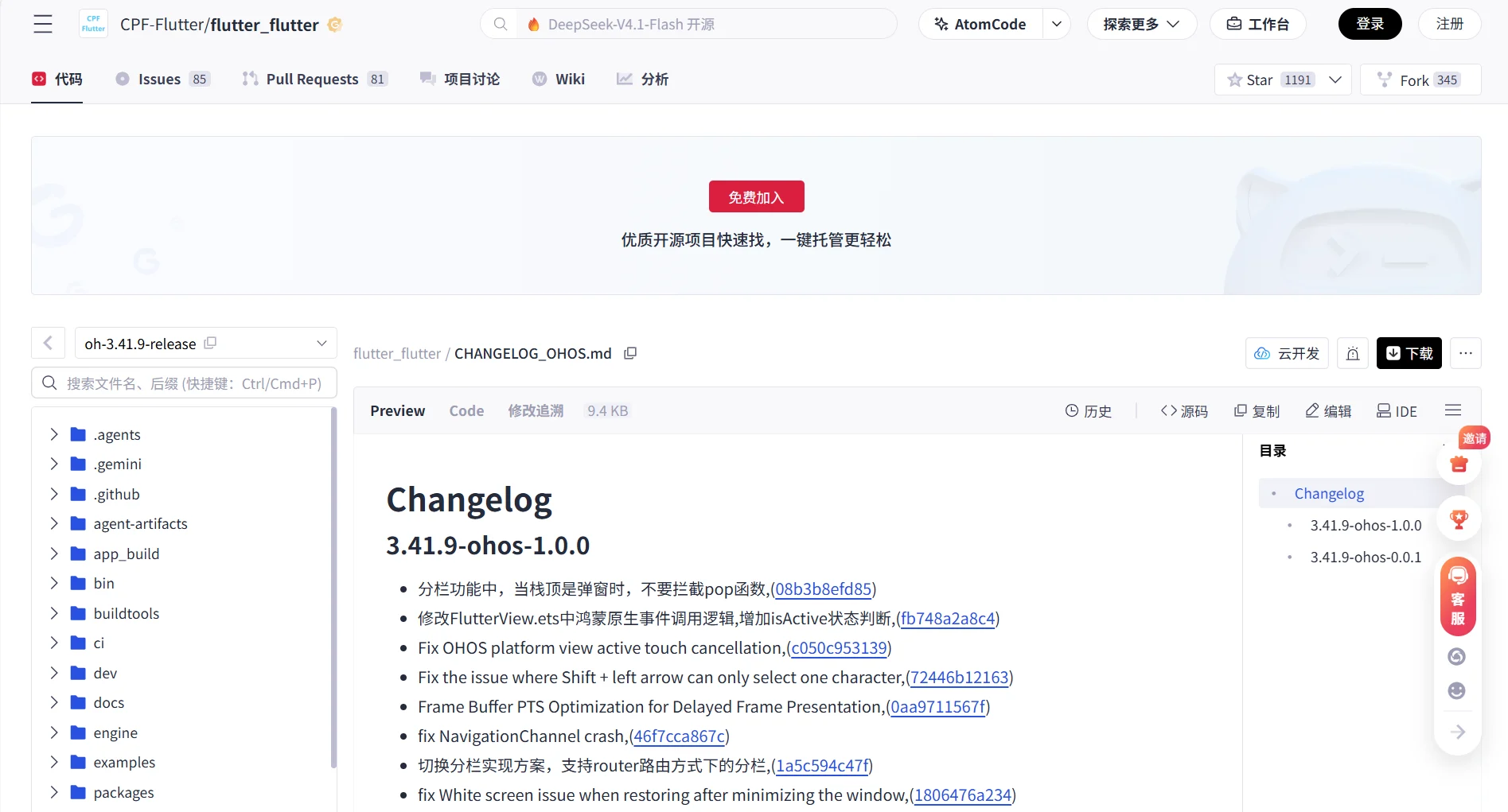
Task: Click the 免费加入 banner button
Action: pyautogui.click(x=756, y=196)
